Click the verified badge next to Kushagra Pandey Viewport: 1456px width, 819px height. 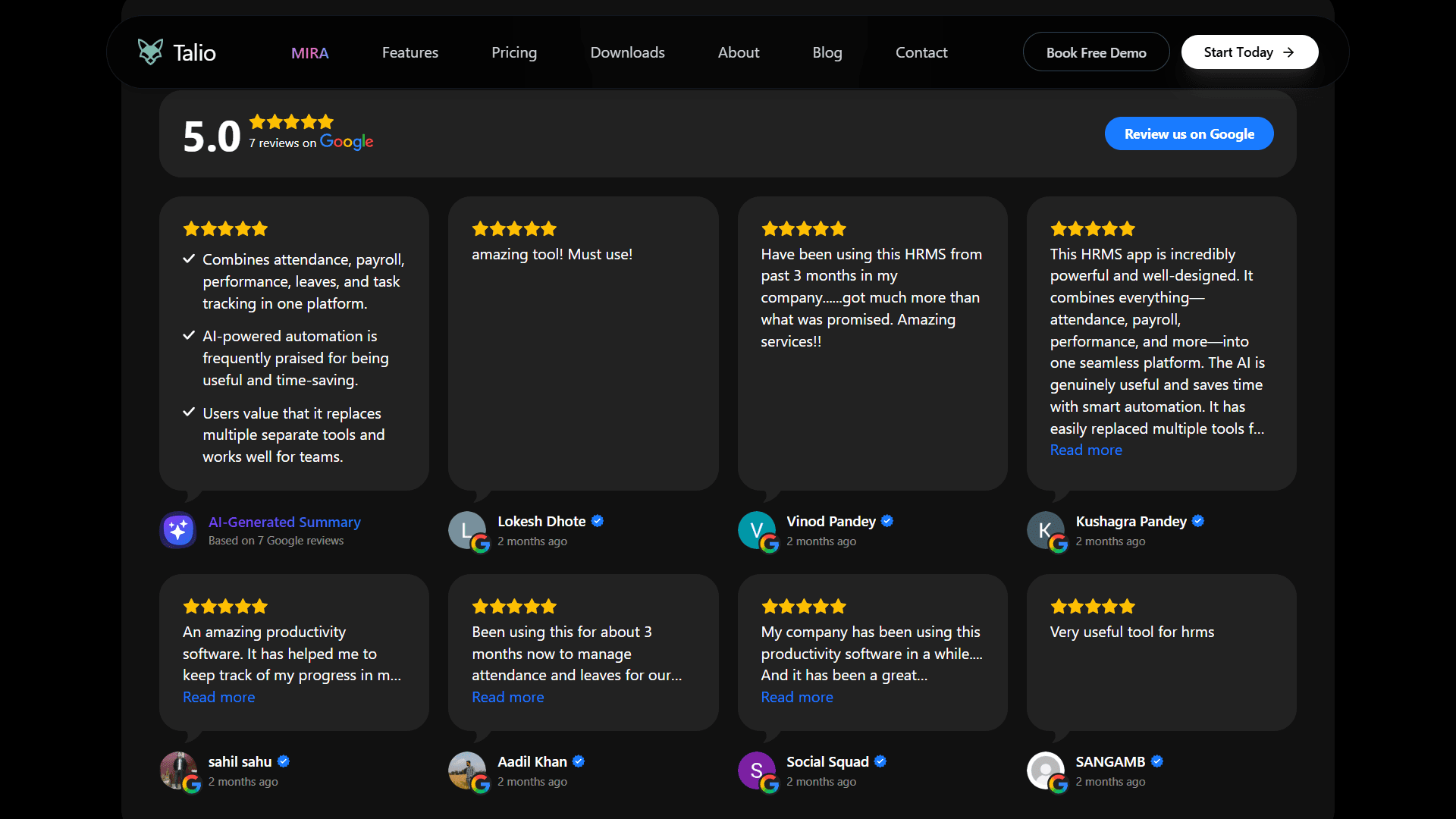click(x=1198, y=521)
